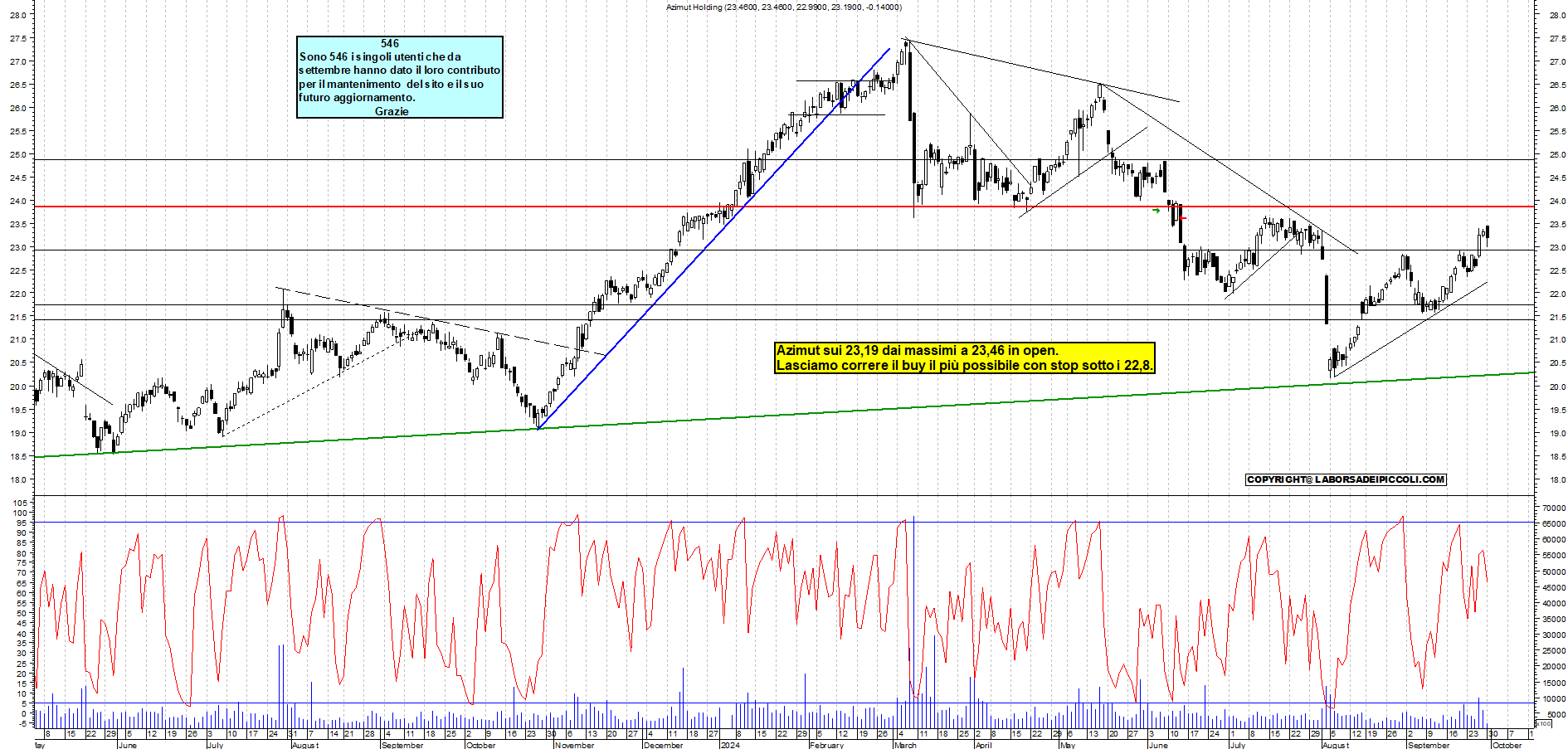Click the COPYRIGHT@ LABORSADEIPICCOLI.COM label
The width and height of the screenshot is (1568, 749).
coord(1346,479)
